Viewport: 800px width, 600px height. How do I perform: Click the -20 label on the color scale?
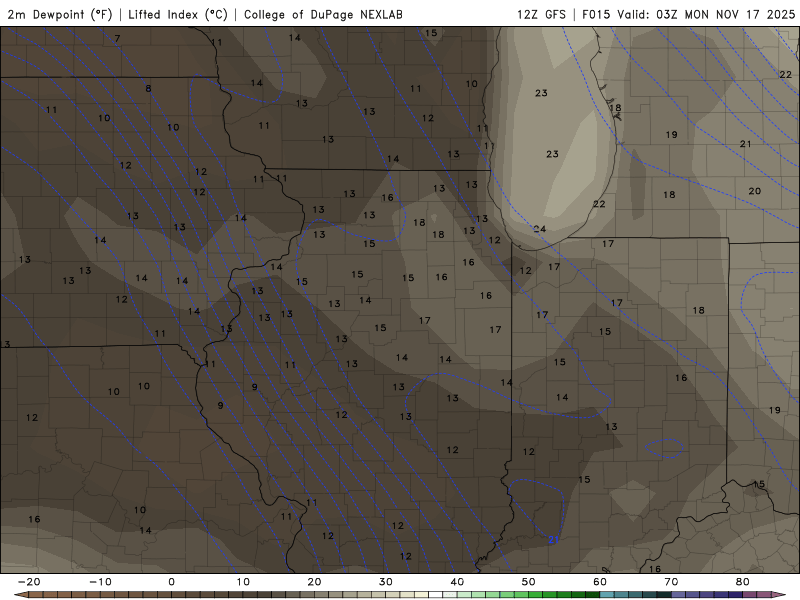(x=29, y=582)
